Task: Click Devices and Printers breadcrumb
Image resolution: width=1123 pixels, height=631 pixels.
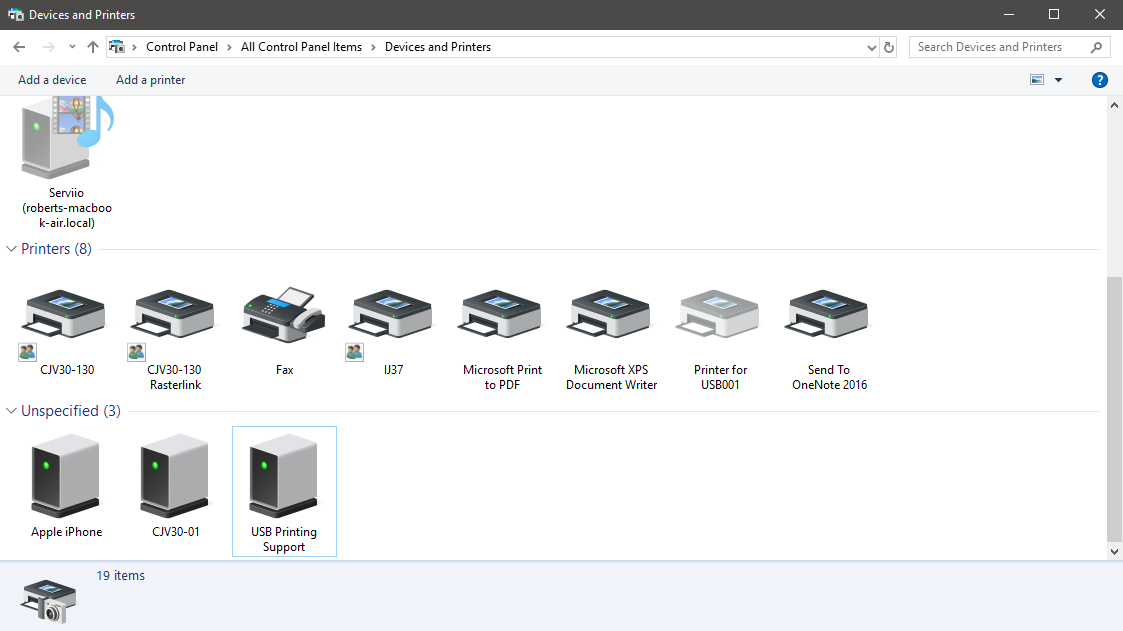Action: coord(438,47)
